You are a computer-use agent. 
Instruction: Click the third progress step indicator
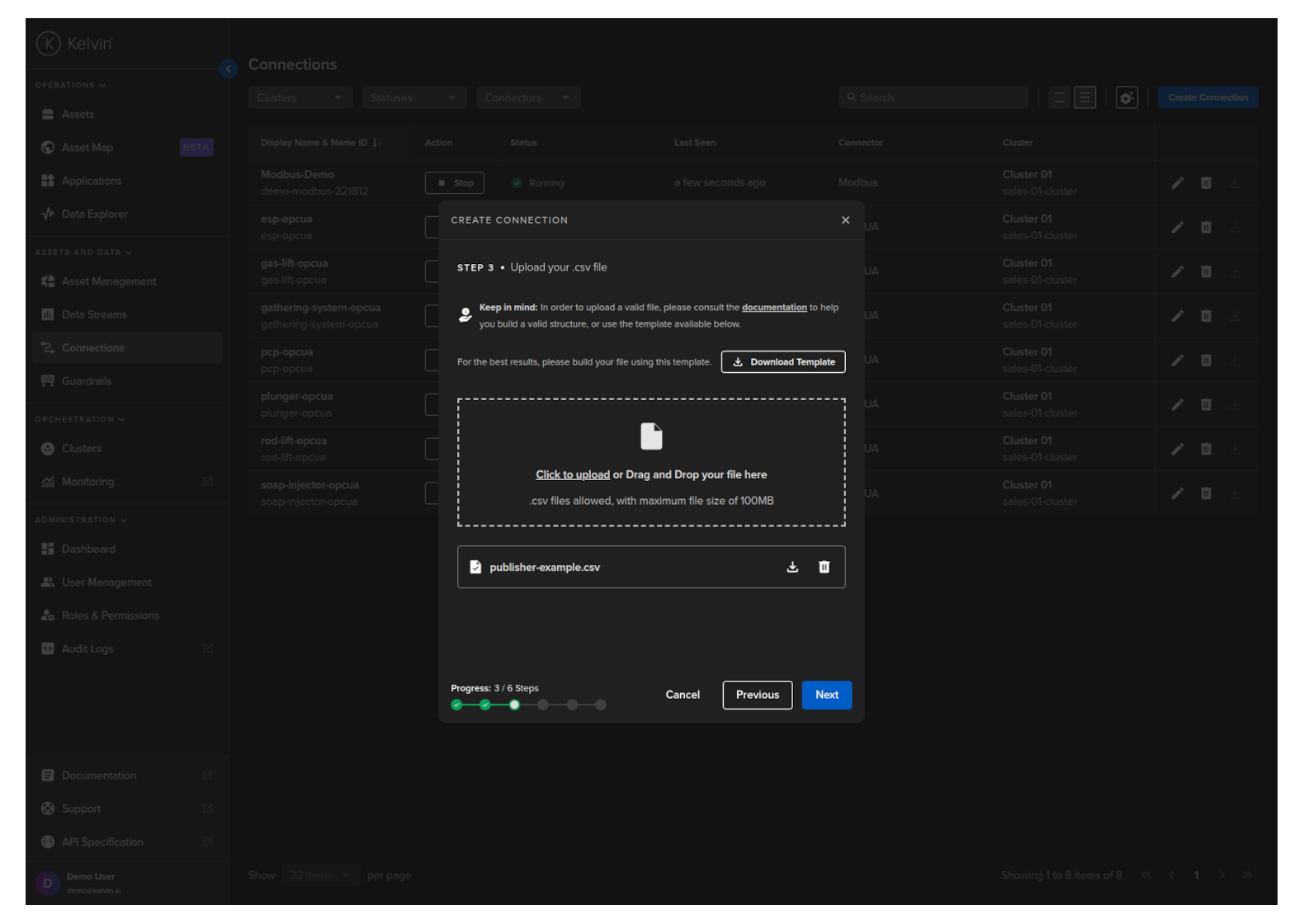[x=514, y=705]
